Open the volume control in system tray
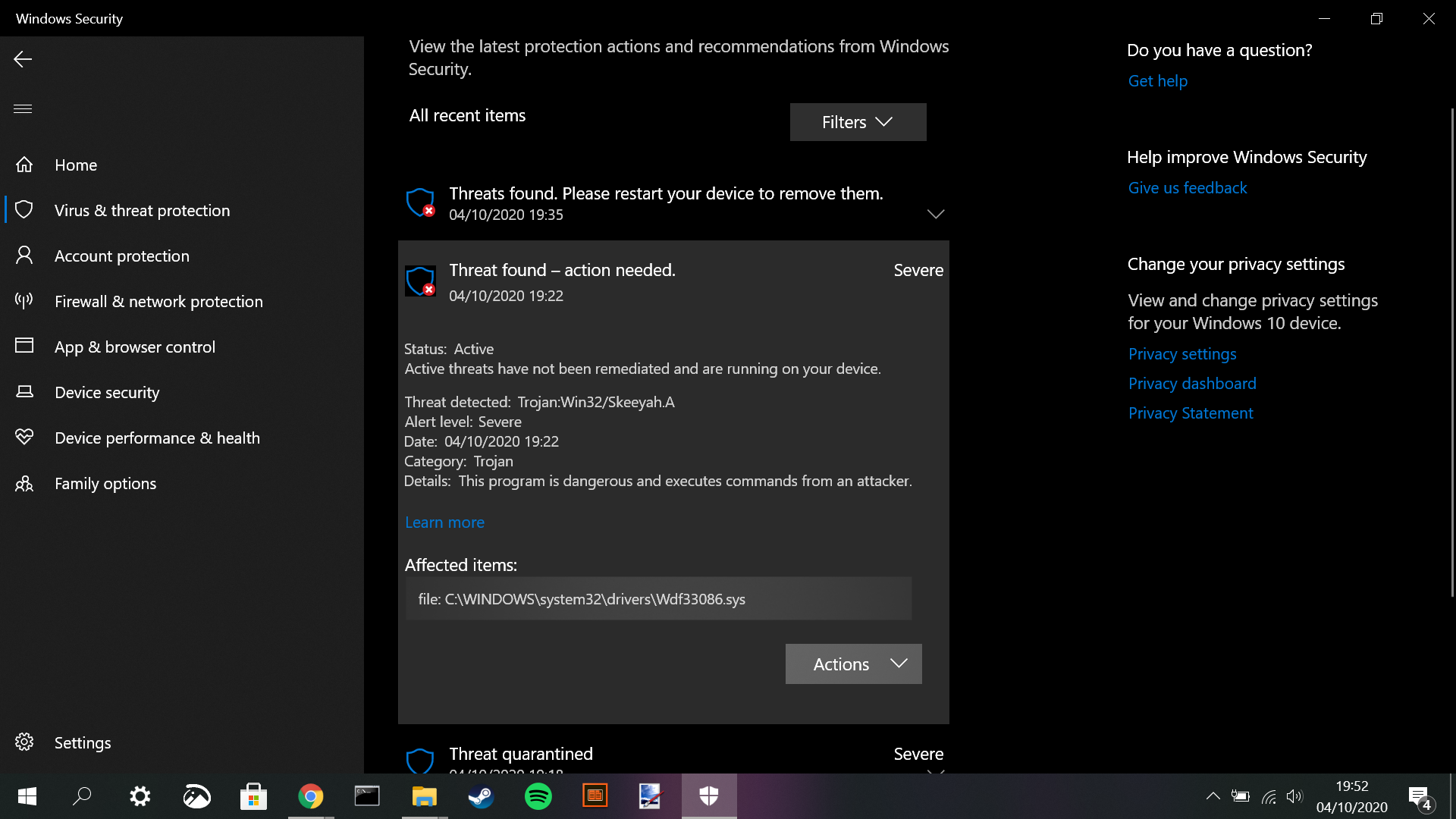The width and height of the screenshot is (1456, 819). click(1294, 796)
